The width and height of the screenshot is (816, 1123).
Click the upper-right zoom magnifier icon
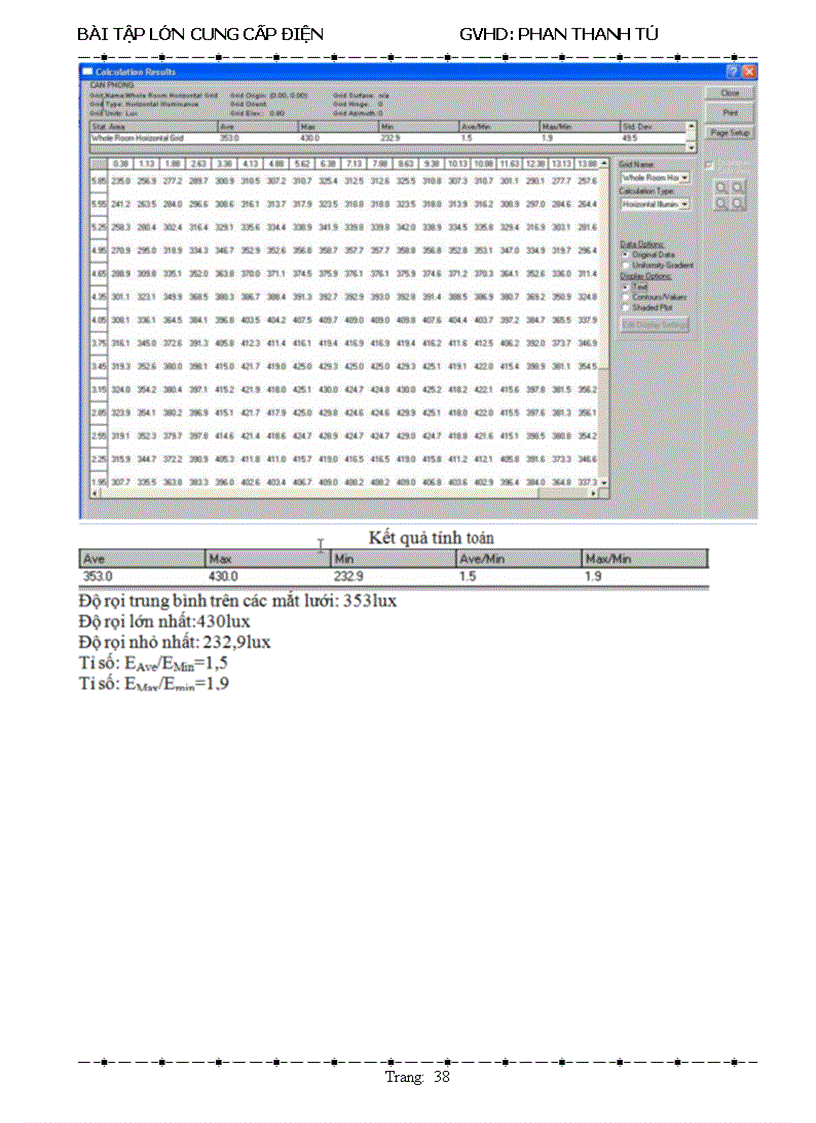(x=738, y=187)
